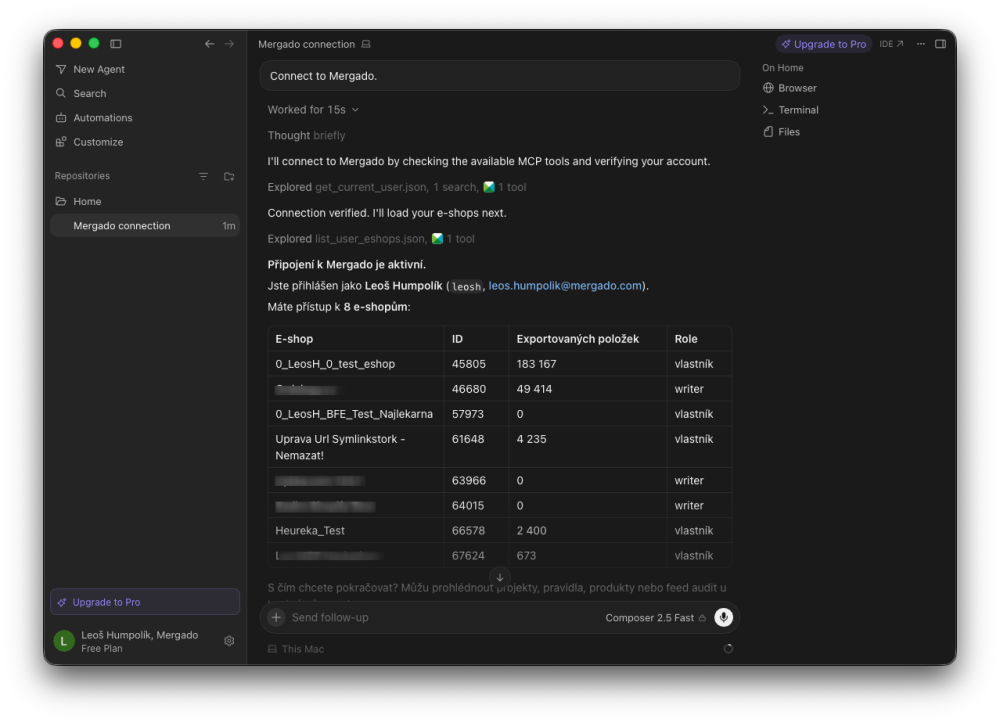The image size is (1000, 723).
Task: Click the microphone voice input button
Action: click(723, 617)
